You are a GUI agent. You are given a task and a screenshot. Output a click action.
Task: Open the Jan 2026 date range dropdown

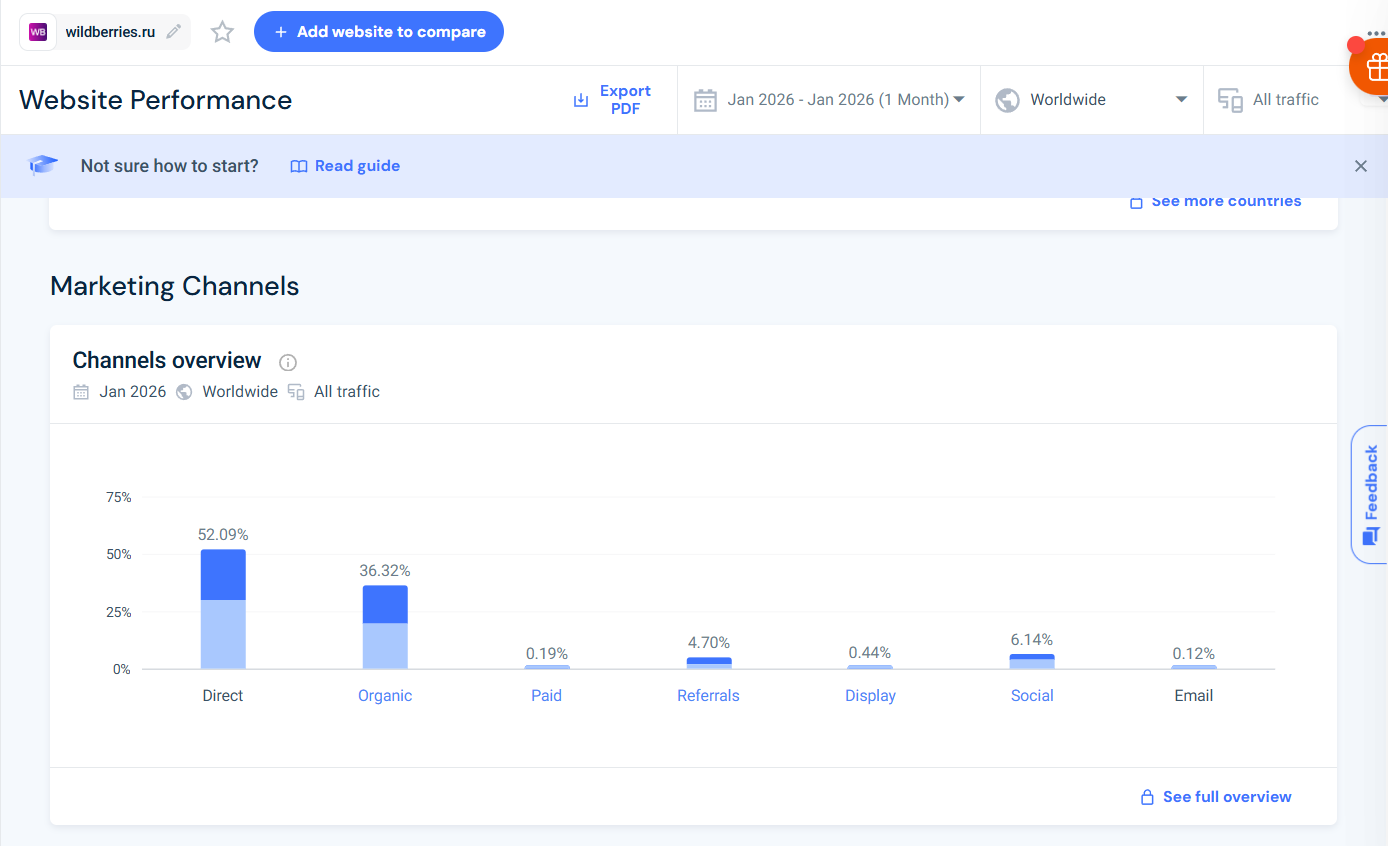tap(845, 100)
